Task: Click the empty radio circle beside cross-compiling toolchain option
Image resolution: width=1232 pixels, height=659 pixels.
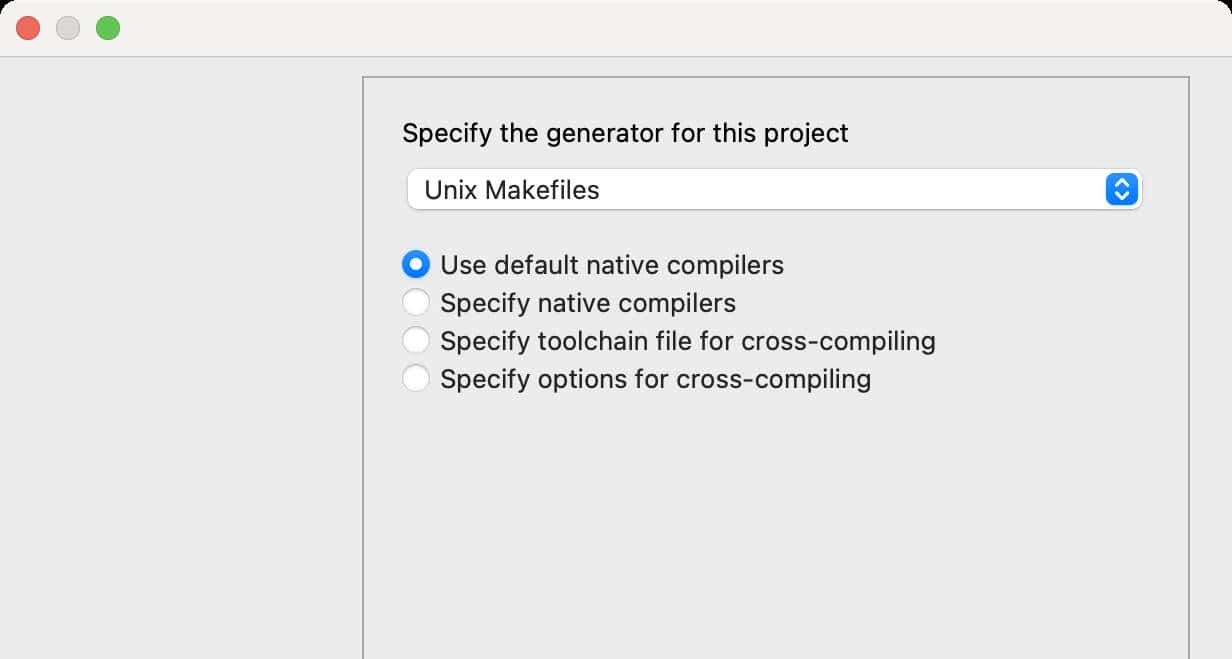Action: coord(417,340)
